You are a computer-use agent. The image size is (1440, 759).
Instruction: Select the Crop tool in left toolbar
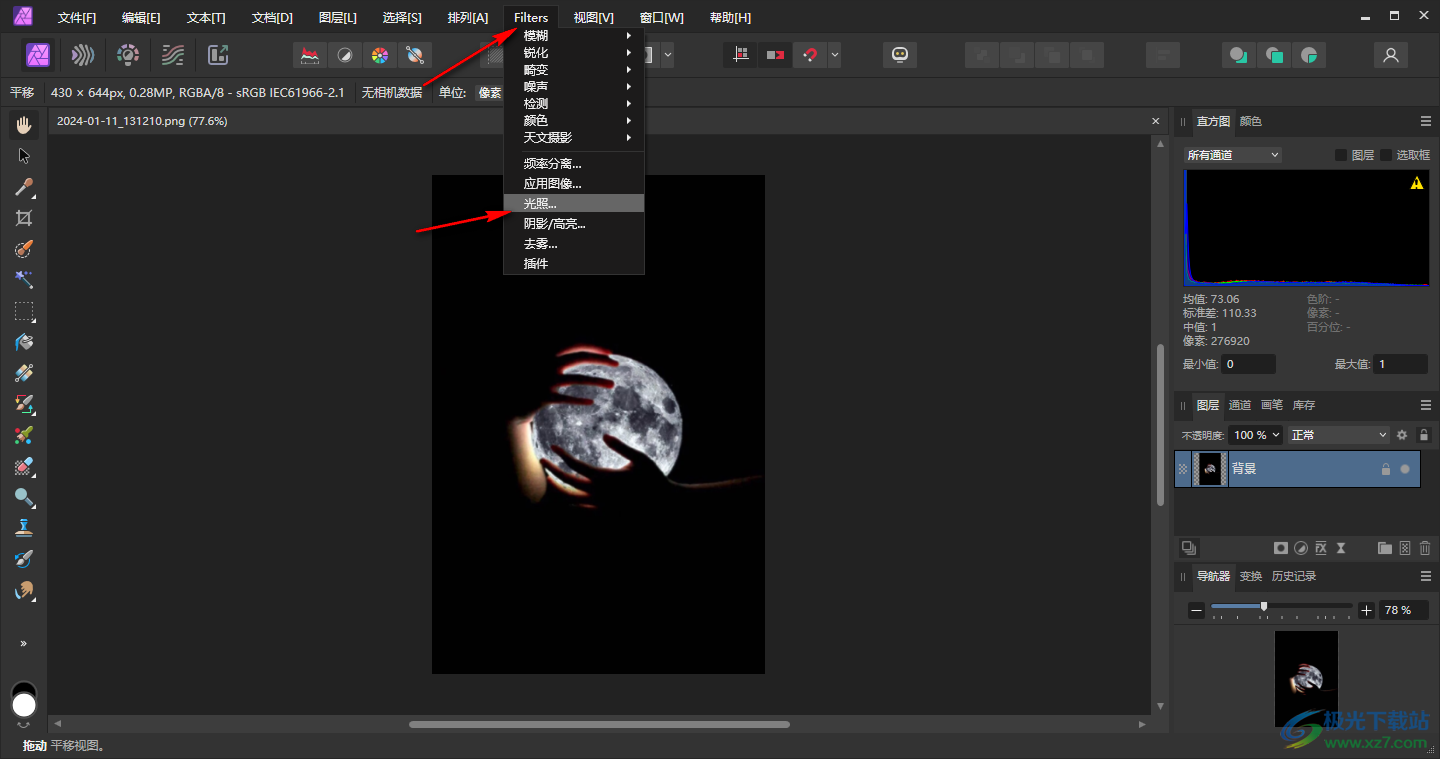point(24,218)
